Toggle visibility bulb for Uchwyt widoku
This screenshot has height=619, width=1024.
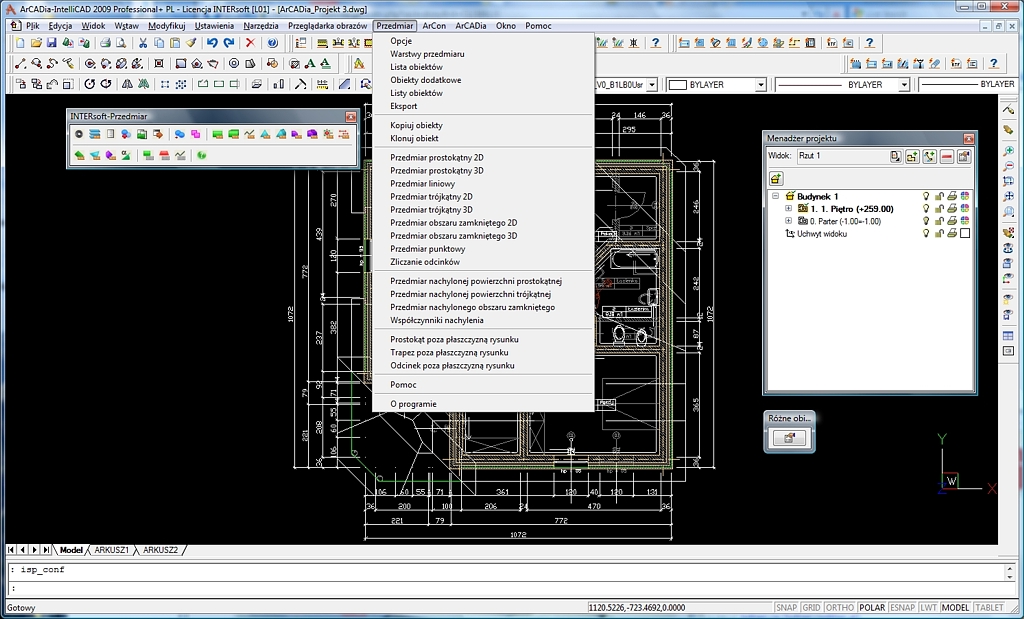925,234
